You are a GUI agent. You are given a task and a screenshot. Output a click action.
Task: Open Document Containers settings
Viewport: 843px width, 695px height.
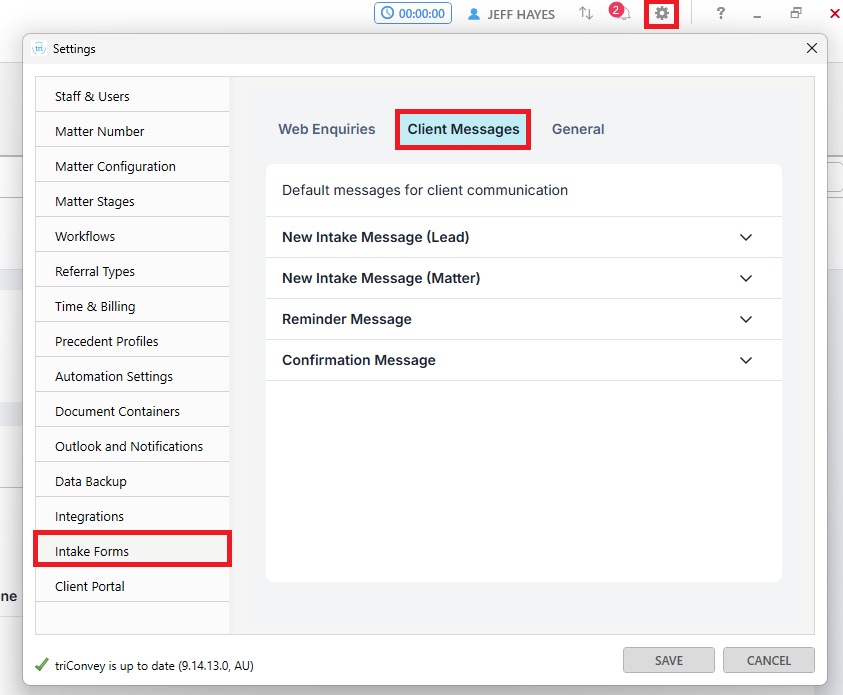tap(132, 411)
